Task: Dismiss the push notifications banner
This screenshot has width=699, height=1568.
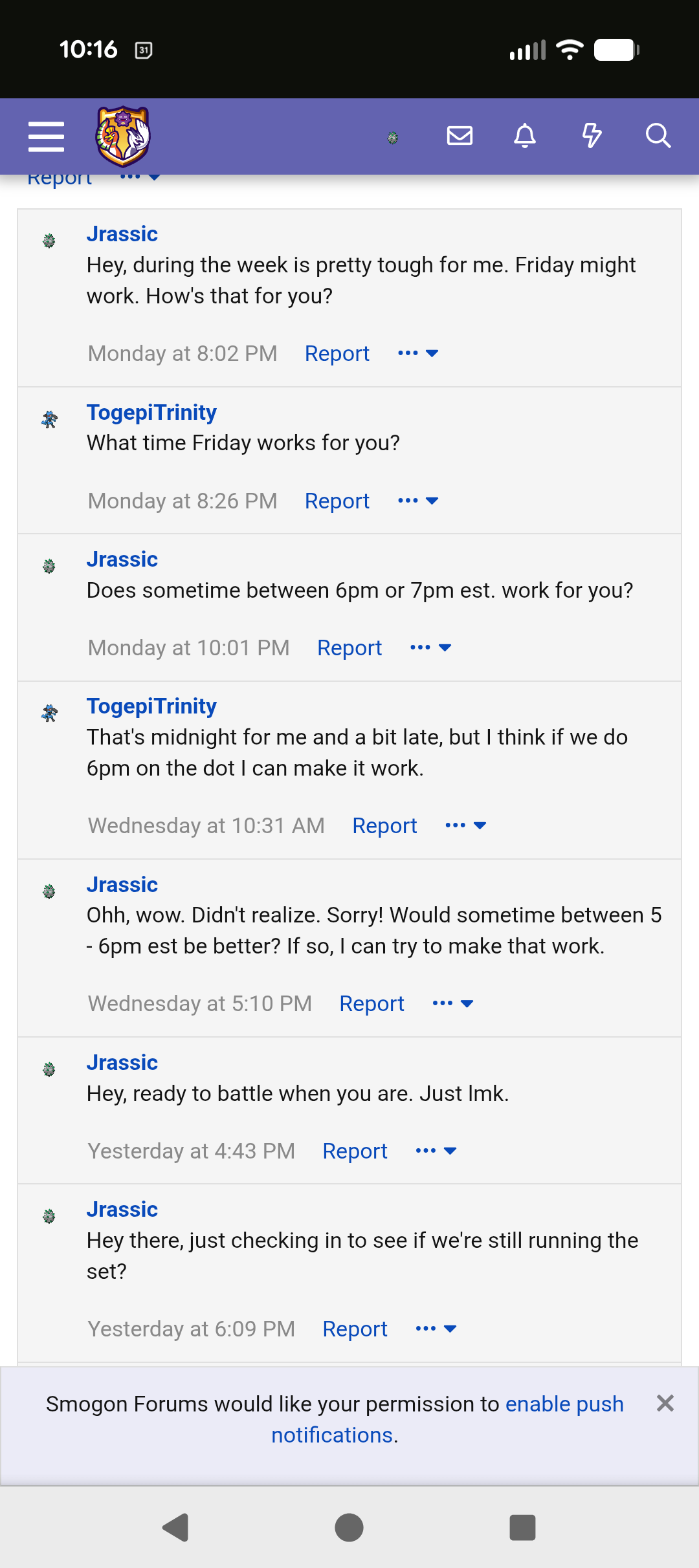Action: 665,1403
